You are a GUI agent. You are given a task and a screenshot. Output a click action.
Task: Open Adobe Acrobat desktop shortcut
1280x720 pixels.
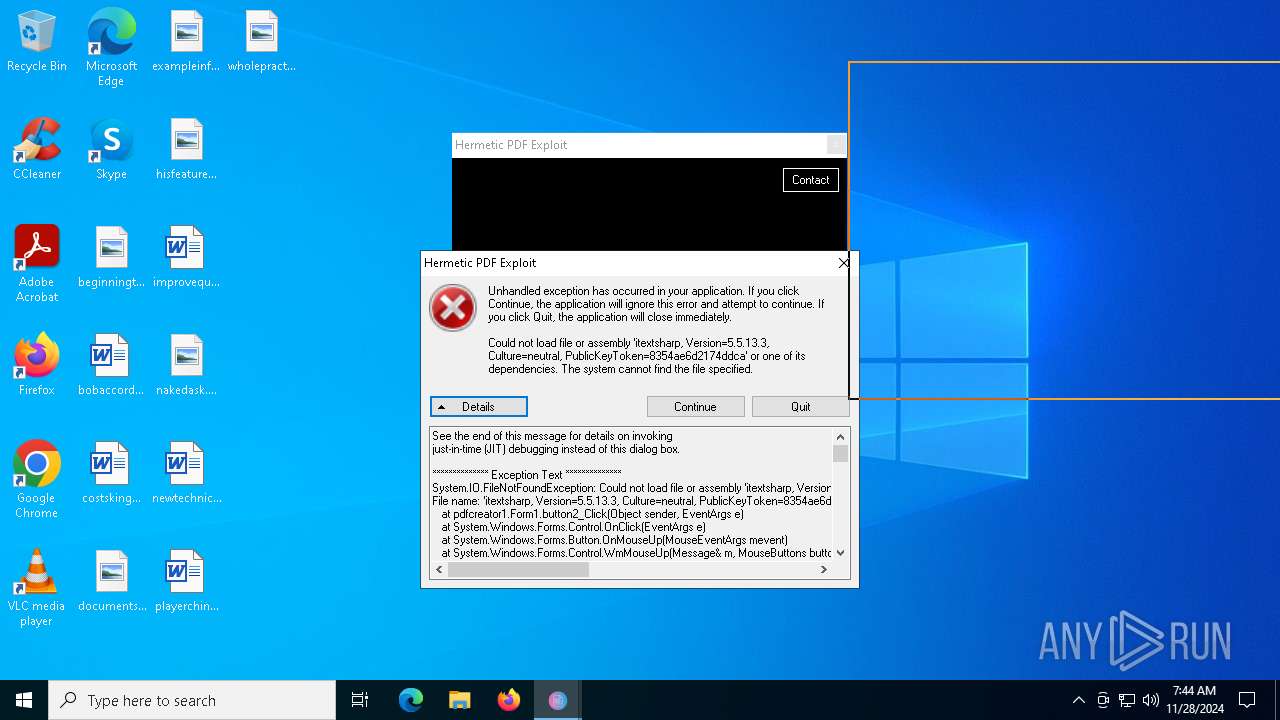coord(37,264)
